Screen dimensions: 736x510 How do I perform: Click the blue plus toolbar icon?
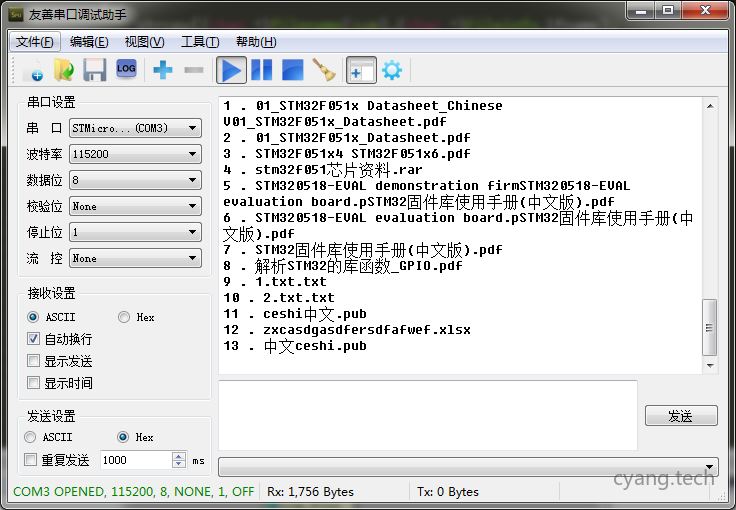tap(163, 70)
